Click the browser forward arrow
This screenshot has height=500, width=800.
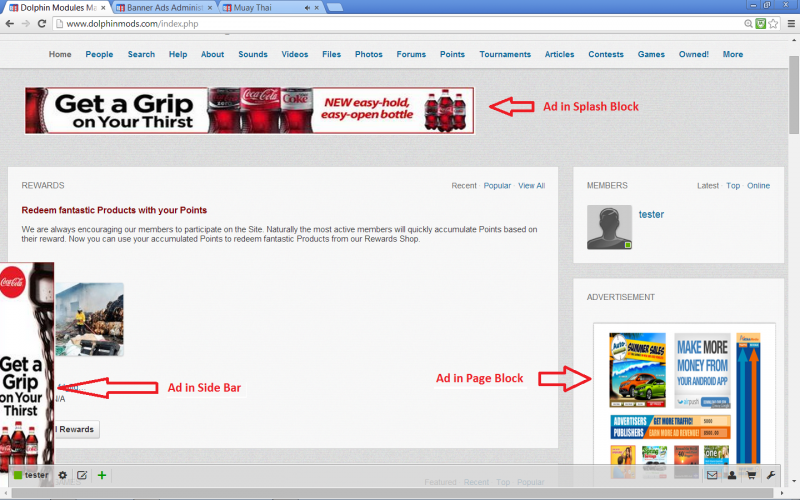click(26, 23)
